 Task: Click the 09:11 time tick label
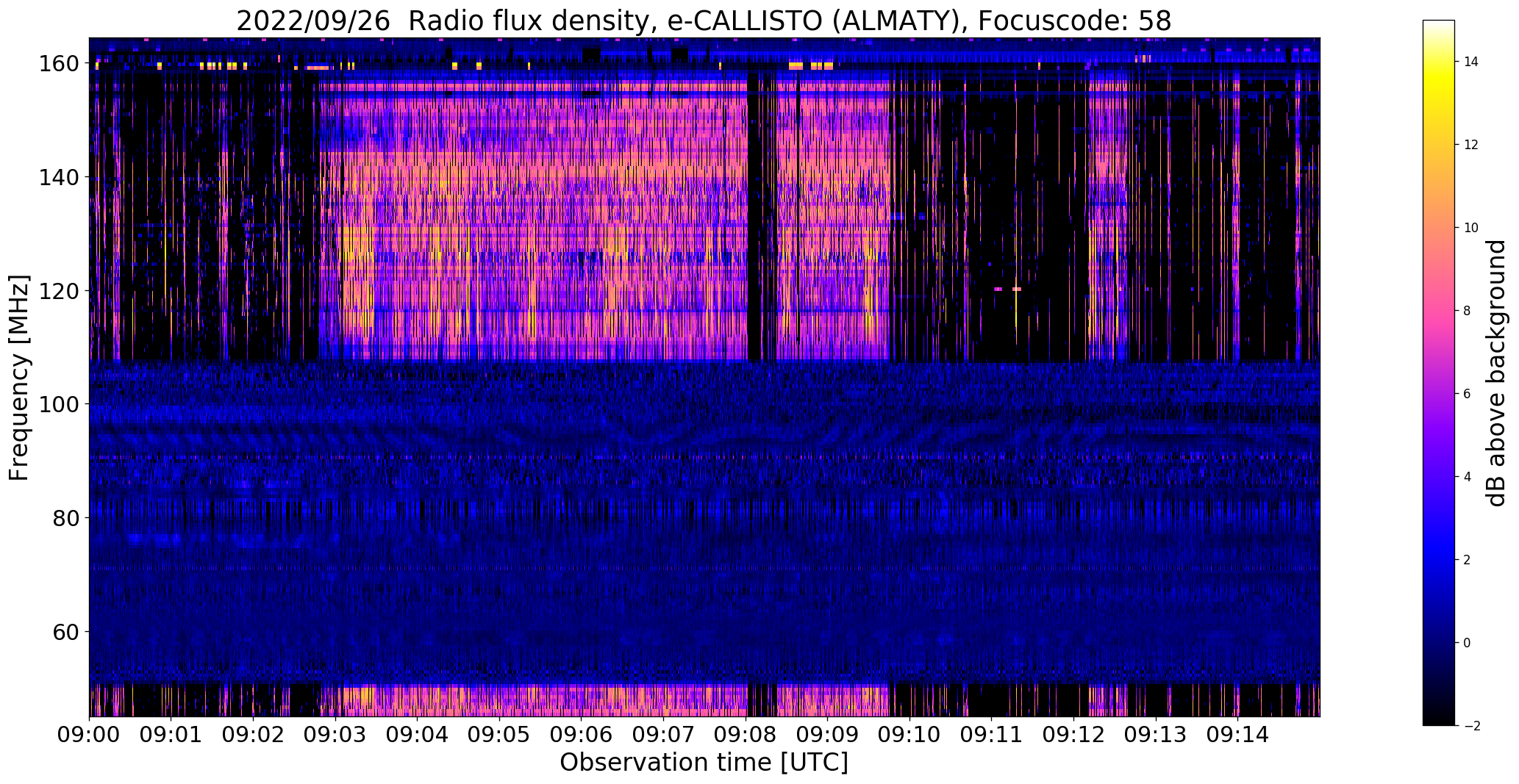click(992, 733)
